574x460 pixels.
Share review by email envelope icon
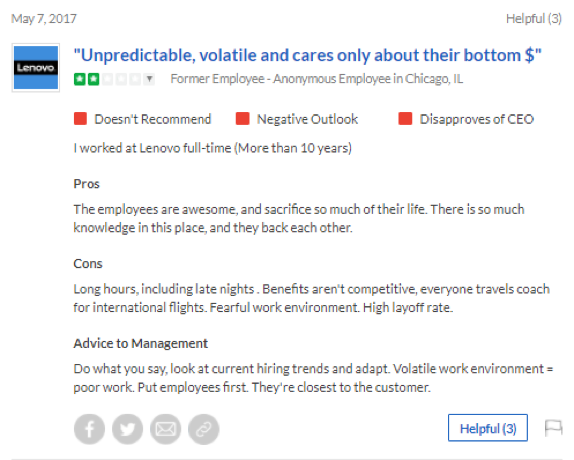click(165, 429)
